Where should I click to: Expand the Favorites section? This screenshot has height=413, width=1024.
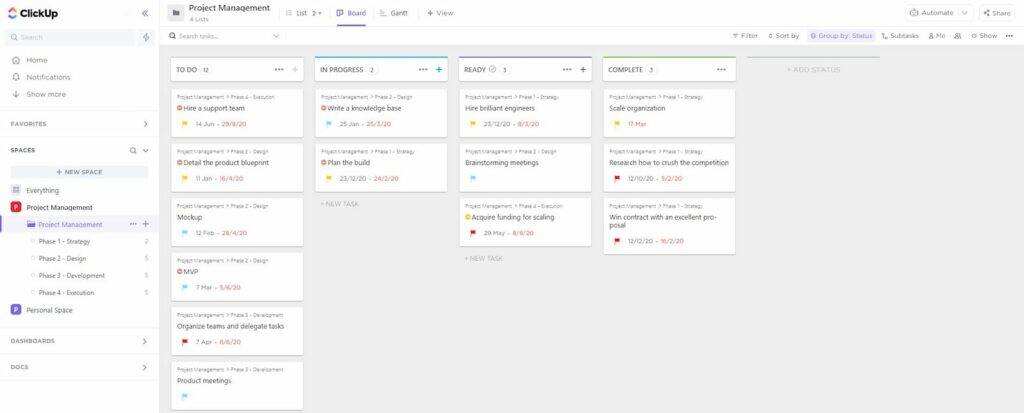(145, 124)
